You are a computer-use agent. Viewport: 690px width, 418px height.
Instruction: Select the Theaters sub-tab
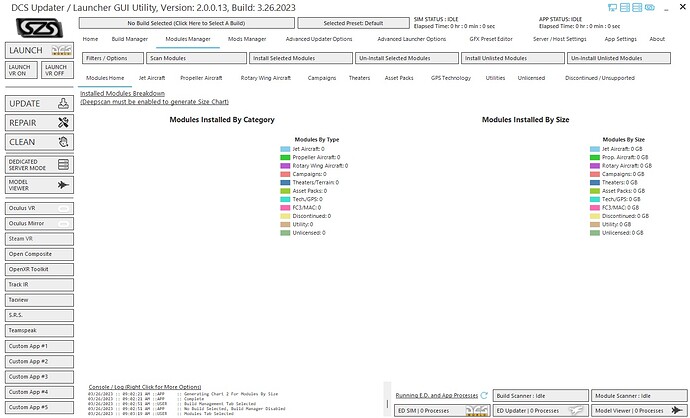point(359,78)
